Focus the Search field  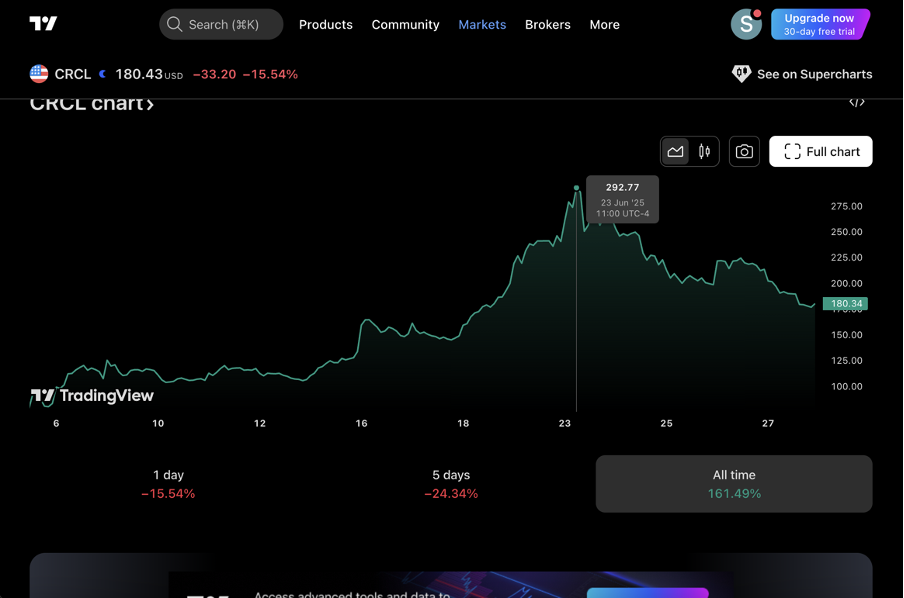221,24
